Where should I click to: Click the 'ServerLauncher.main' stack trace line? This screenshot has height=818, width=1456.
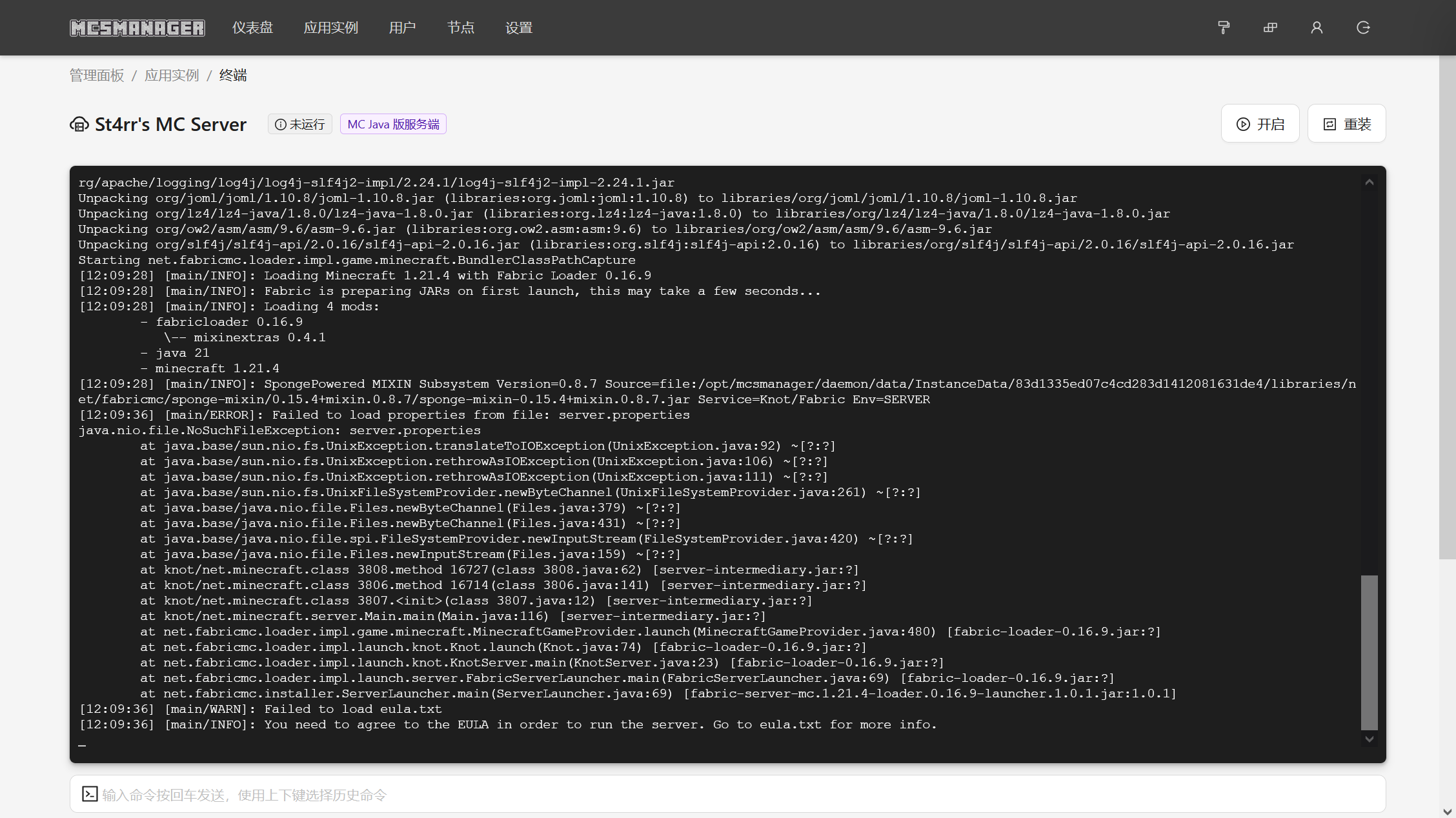(x=658, y=693)
